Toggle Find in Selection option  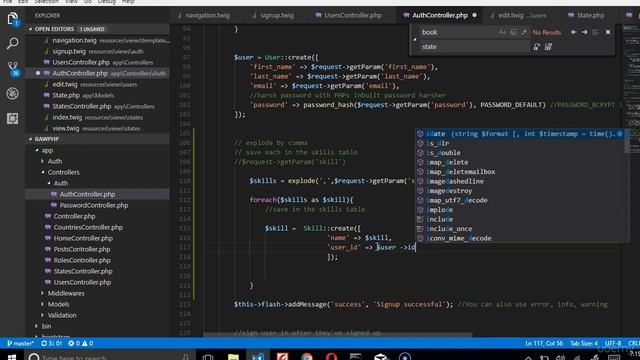(x=596, y=32)
